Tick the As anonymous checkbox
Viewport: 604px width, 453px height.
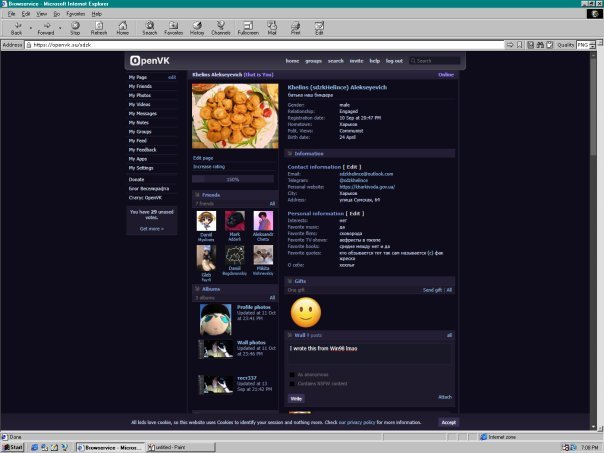[292, 374]
